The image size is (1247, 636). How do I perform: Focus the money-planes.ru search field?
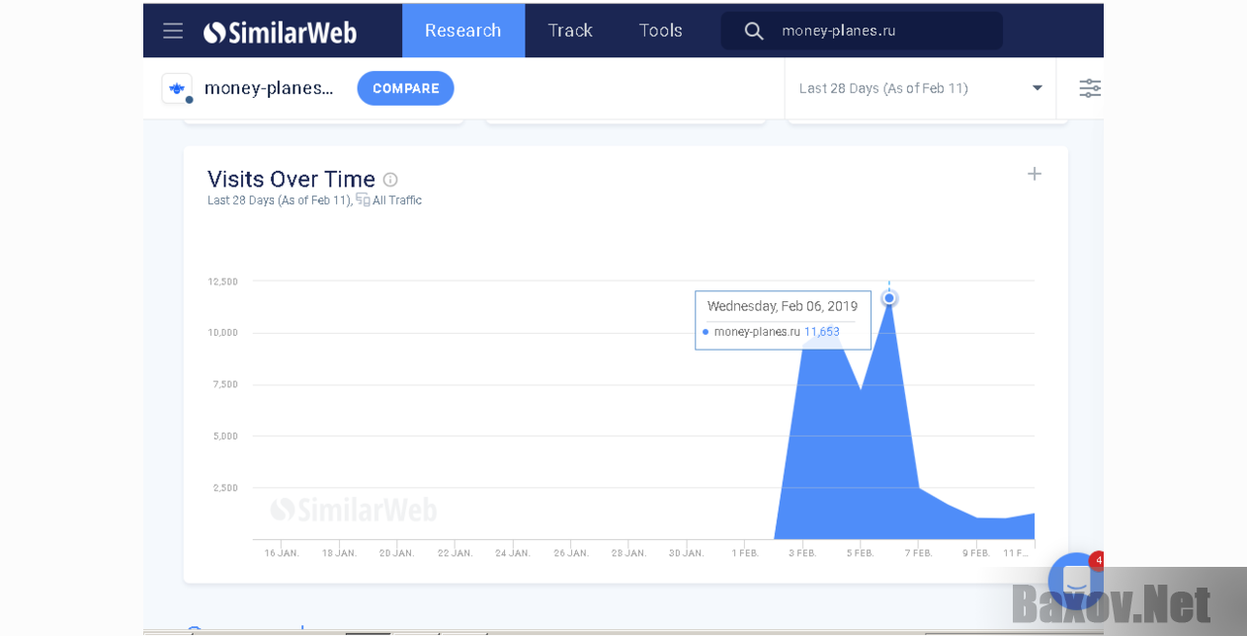pos(862,31)
